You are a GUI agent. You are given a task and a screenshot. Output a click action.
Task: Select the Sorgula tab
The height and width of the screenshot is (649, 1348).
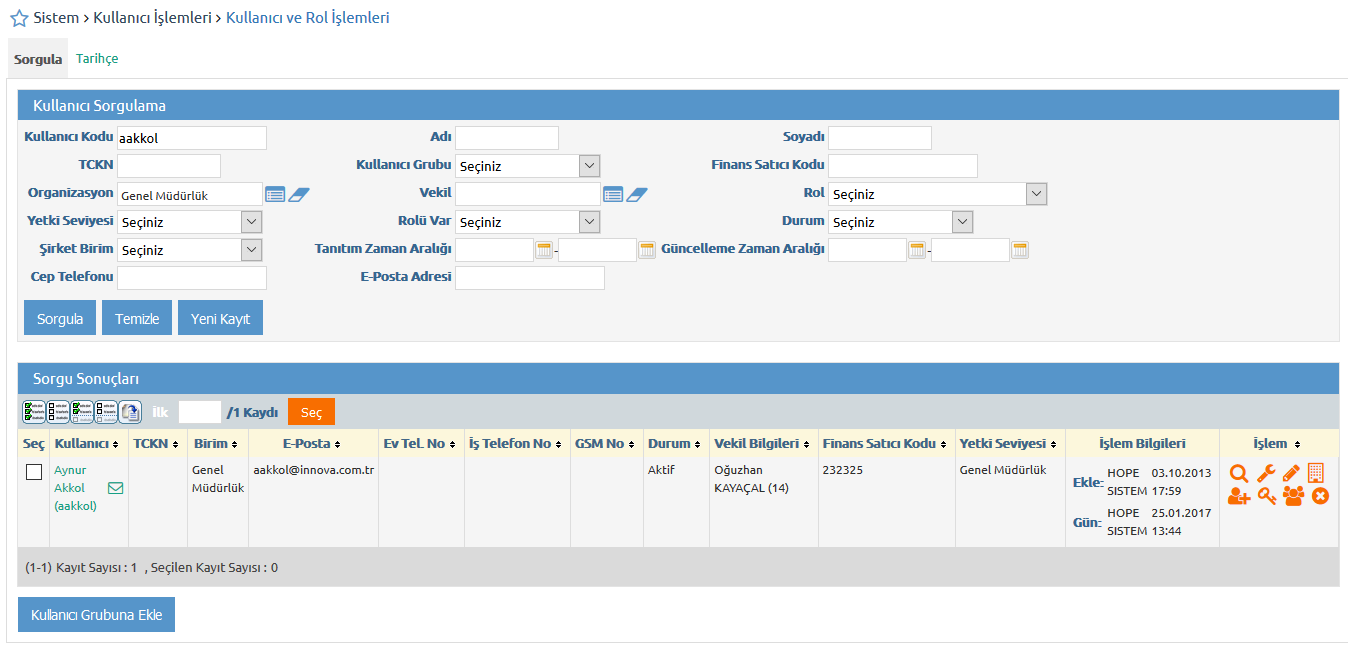tap(38, 60)
